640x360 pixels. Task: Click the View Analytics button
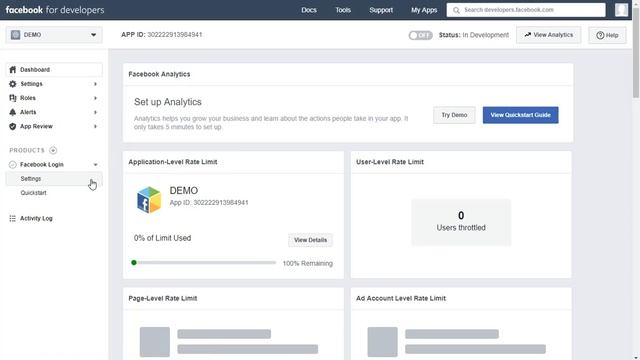click(549, 35)
